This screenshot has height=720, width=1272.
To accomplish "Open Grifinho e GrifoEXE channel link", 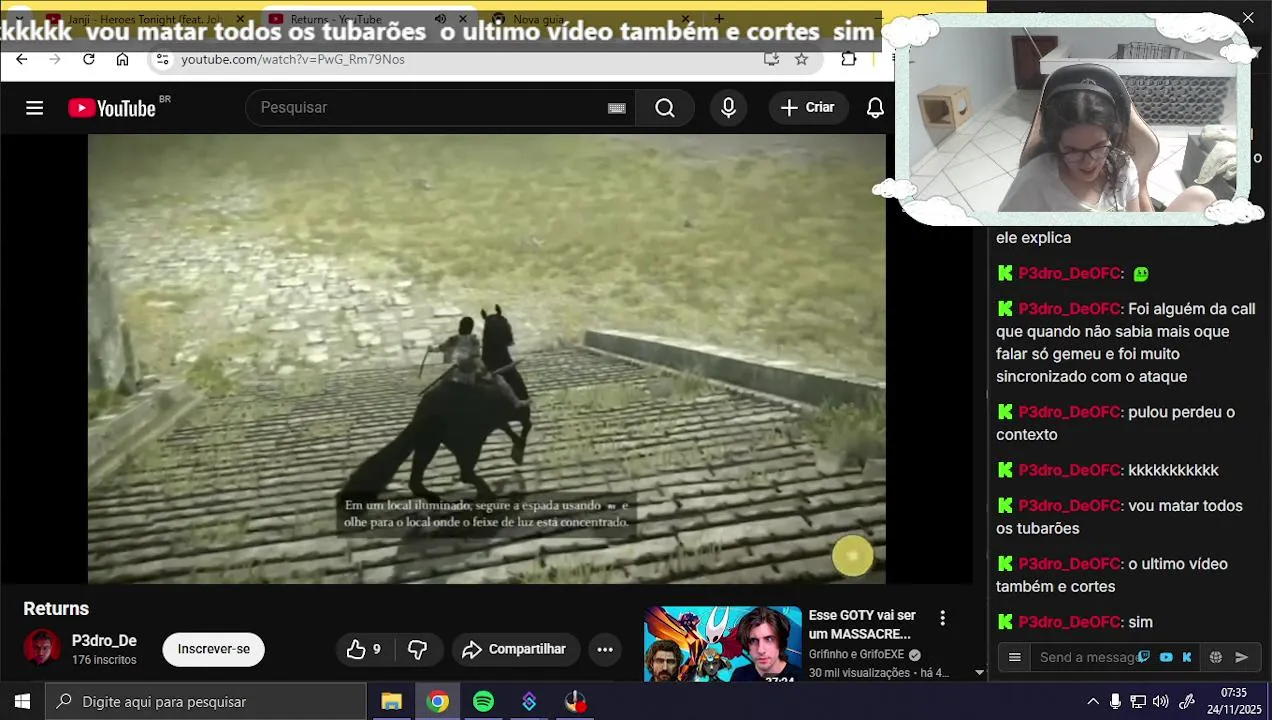I will tap(856, 655).
